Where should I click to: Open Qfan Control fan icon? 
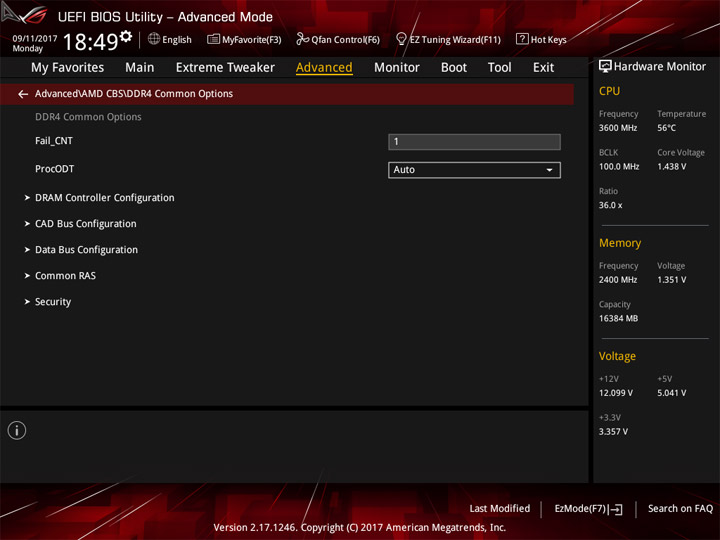[x=302, y=39]
